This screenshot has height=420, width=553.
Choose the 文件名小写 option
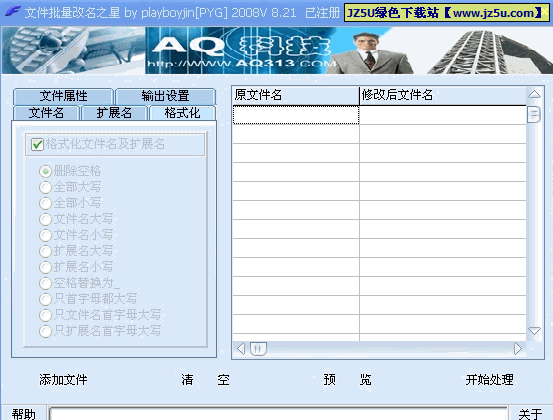tap(45, 235)
